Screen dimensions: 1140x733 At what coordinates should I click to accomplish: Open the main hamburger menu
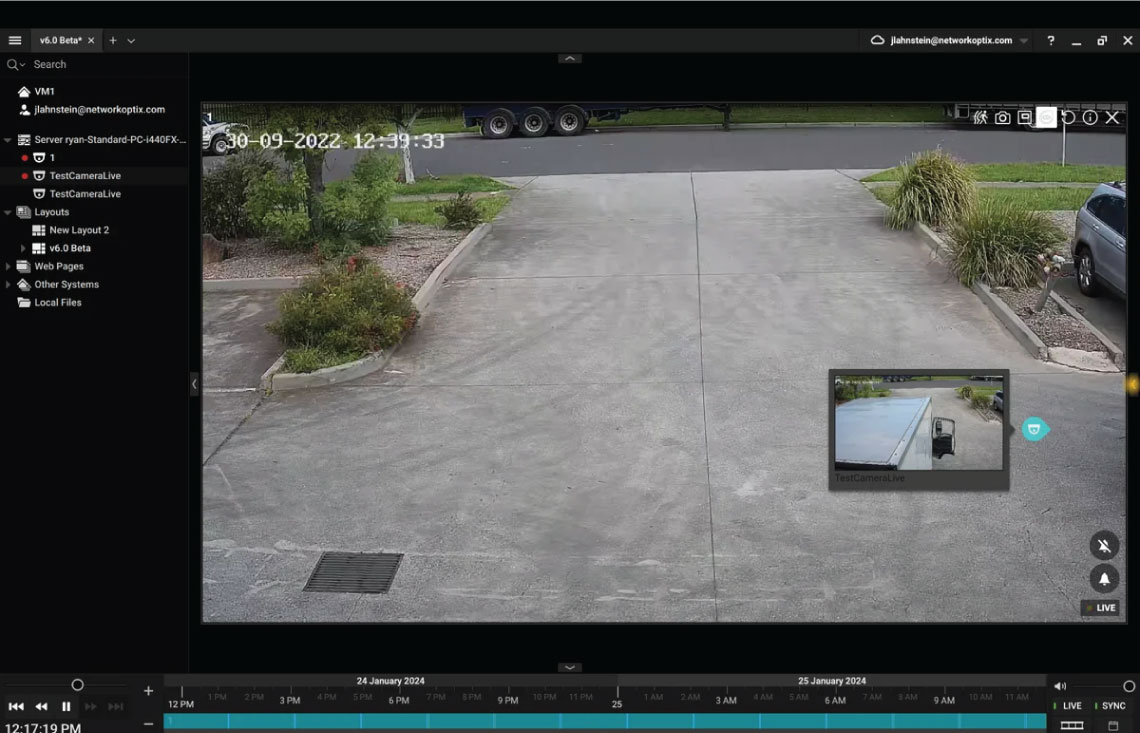coord(15,40)
